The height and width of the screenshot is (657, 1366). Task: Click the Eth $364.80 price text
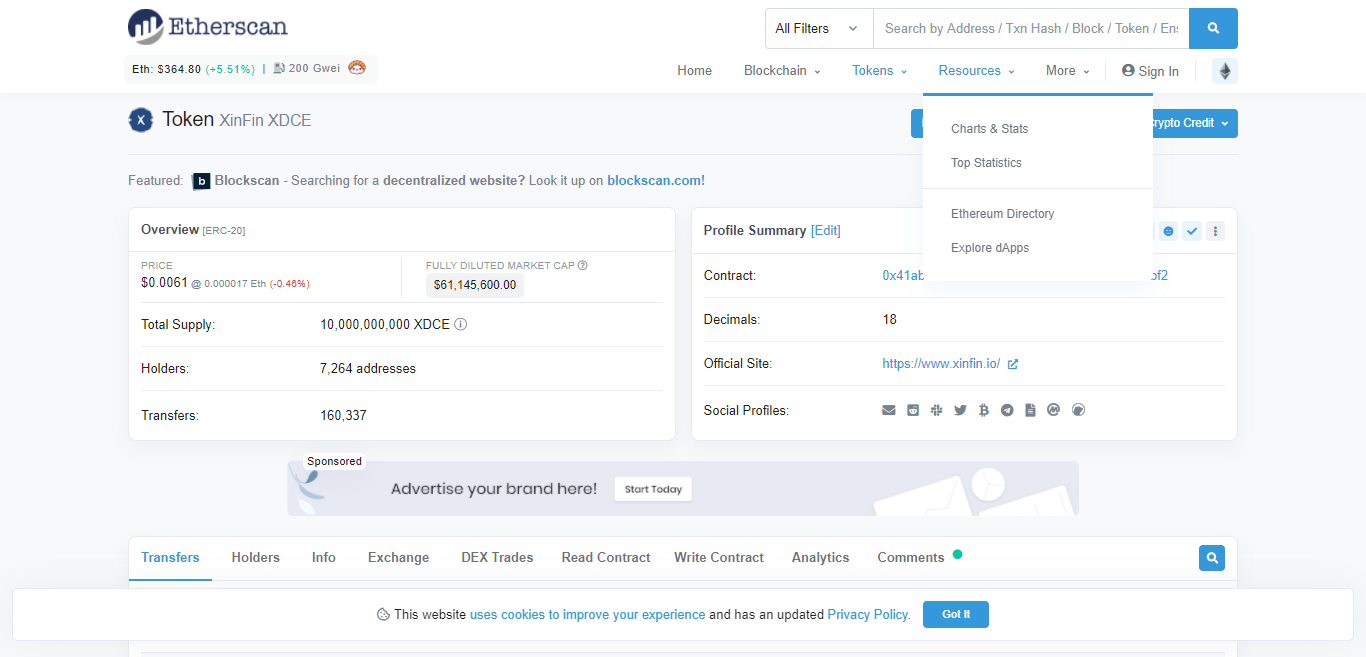pyautogui.click(x=167, y=69)
